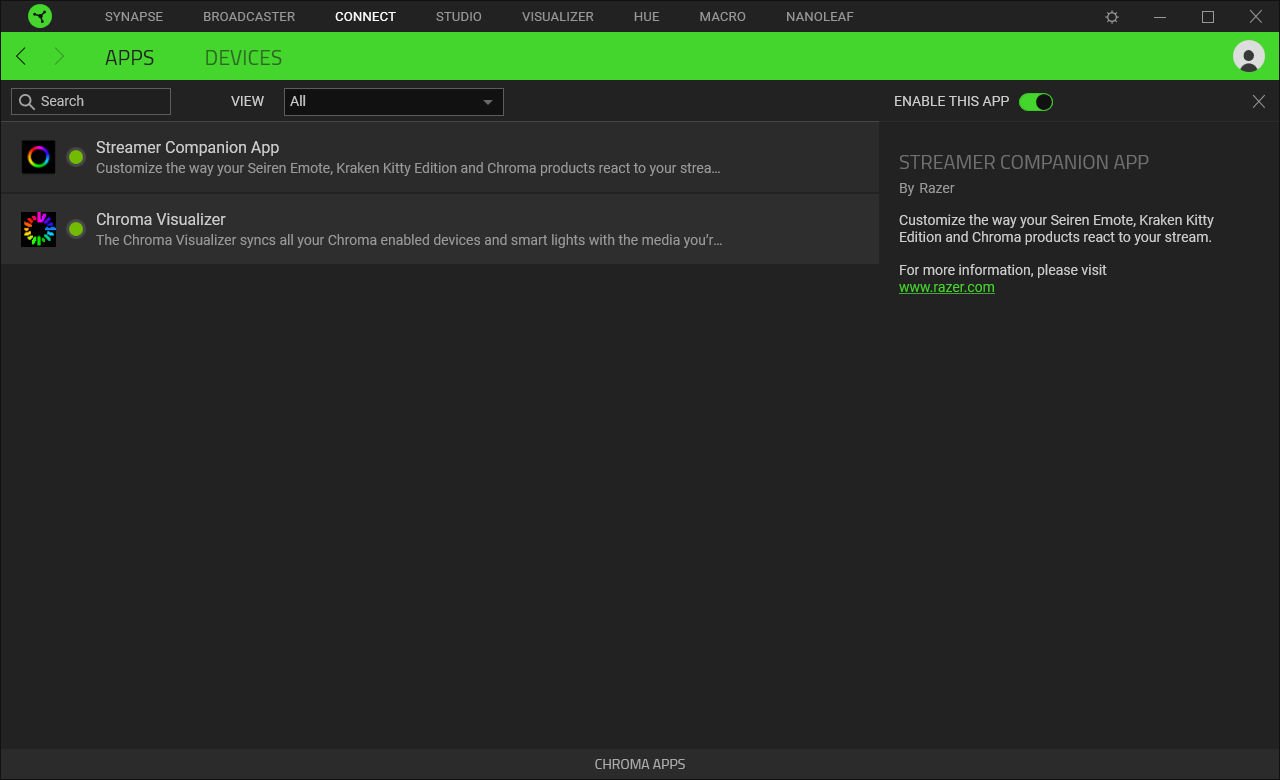Viewport: 1280px width, 780px height.
Task: Click Chroma Apps footer label
Action: pos(640,764)
